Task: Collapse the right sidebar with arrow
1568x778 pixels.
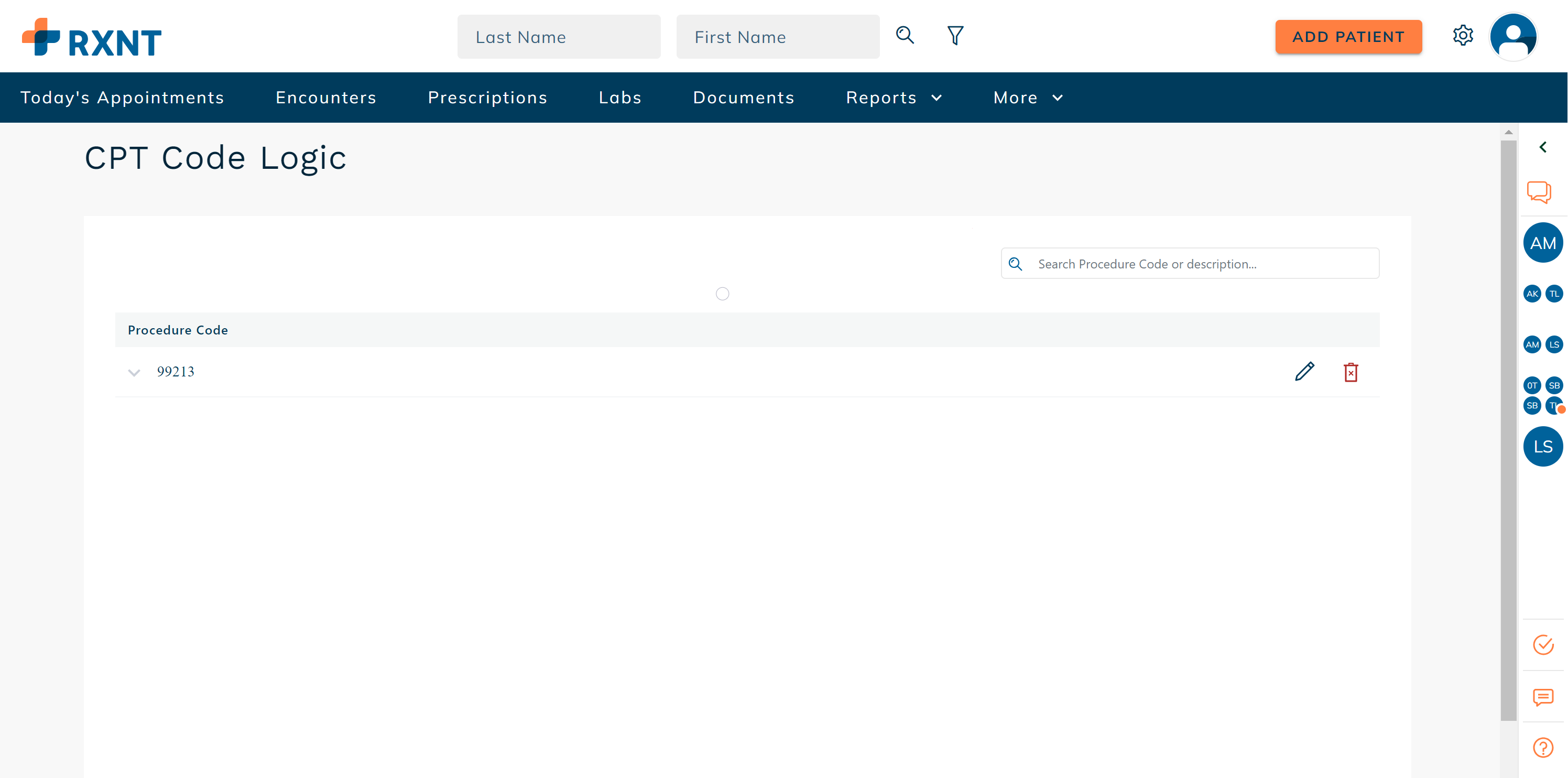Action: pyautogui.click(x=1542, y=147)
